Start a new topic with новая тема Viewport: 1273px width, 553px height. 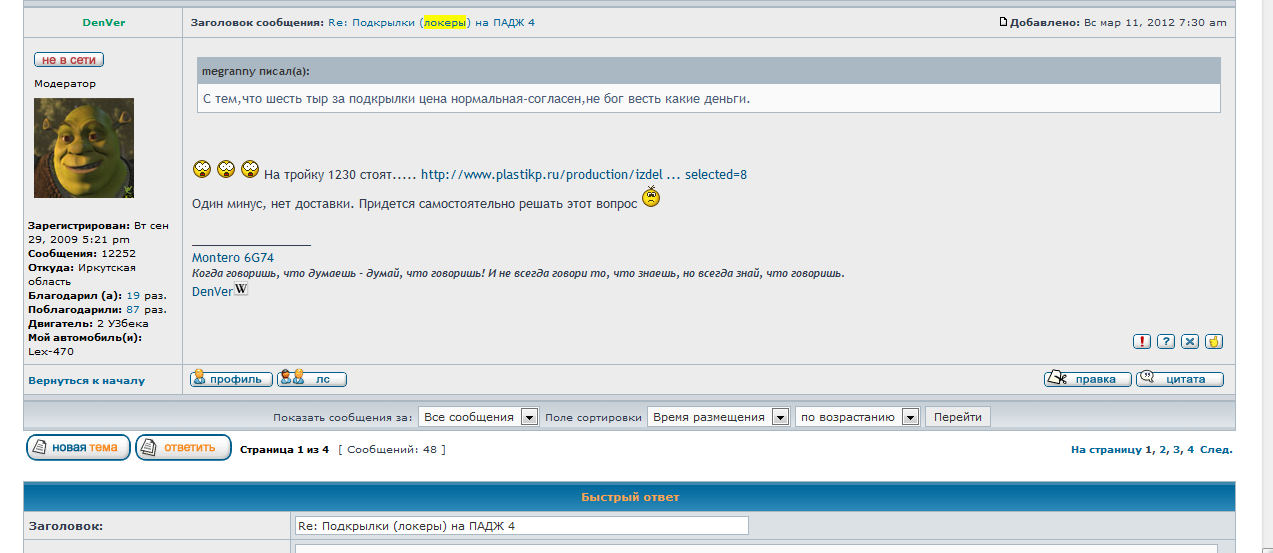tap(78, 447)
